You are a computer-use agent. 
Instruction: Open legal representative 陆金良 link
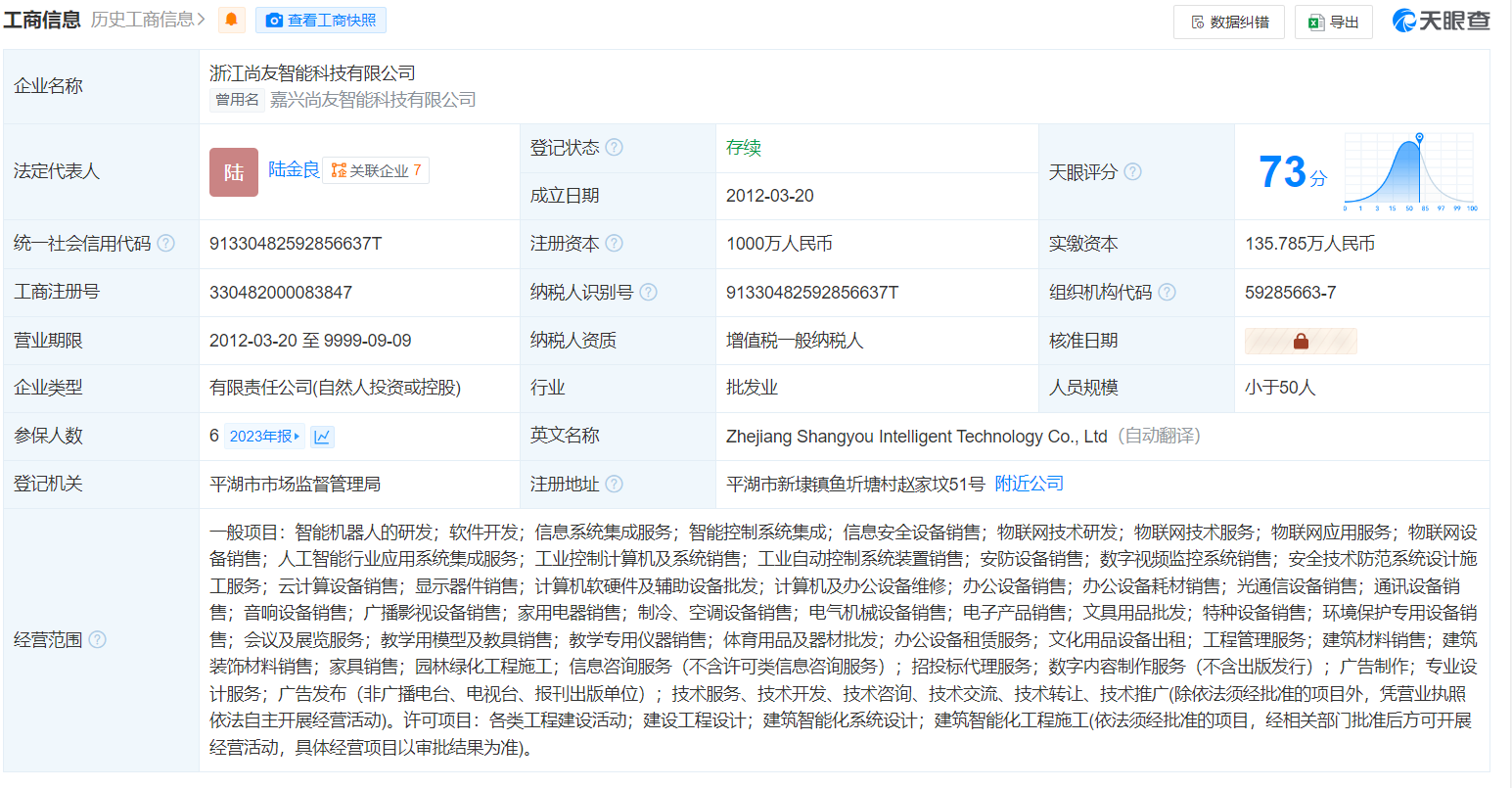pyautogui.click(x=294, y=170)
